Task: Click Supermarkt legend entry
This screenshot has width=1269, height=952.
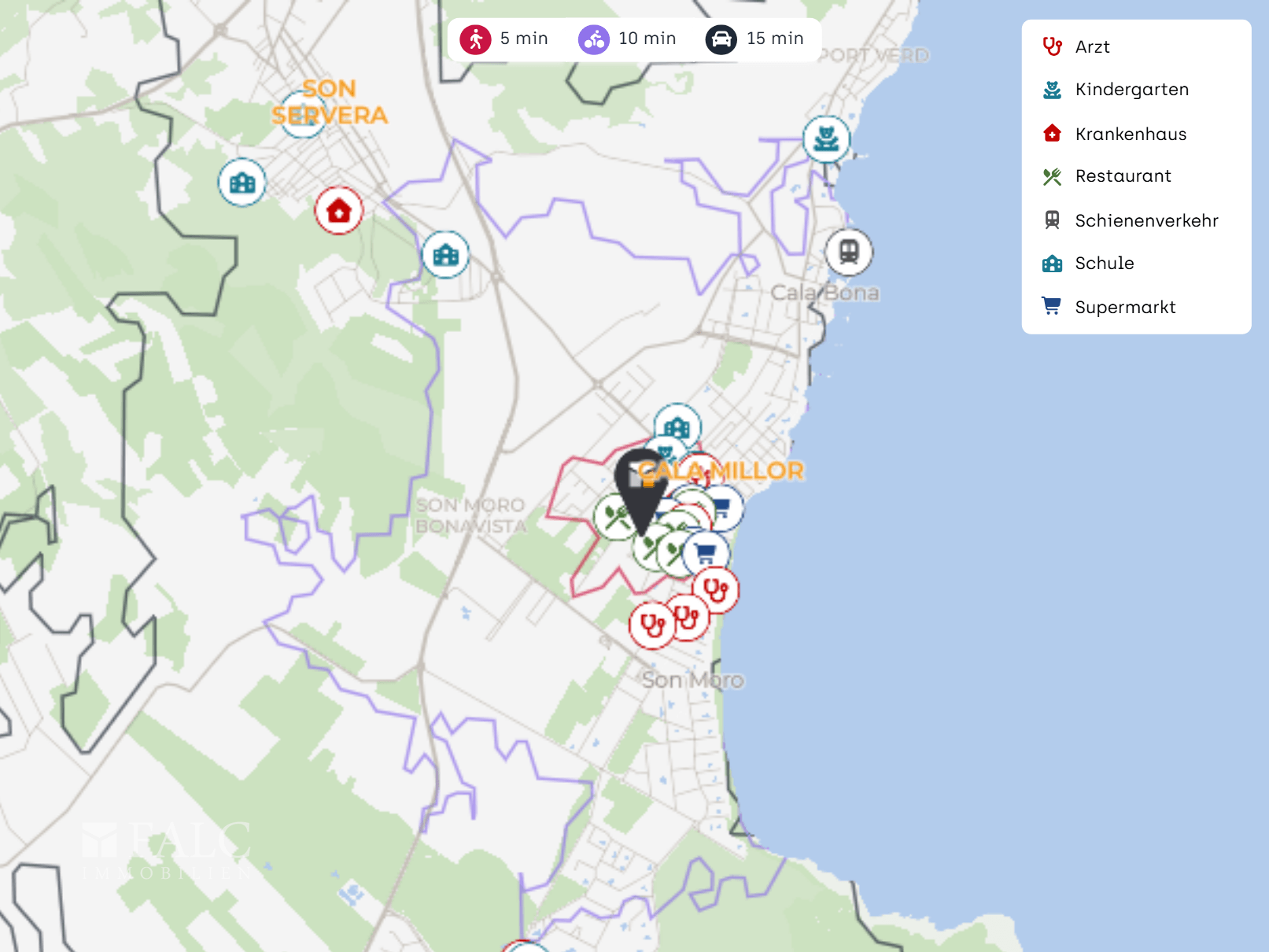Action: click(x=1124, y=308)
